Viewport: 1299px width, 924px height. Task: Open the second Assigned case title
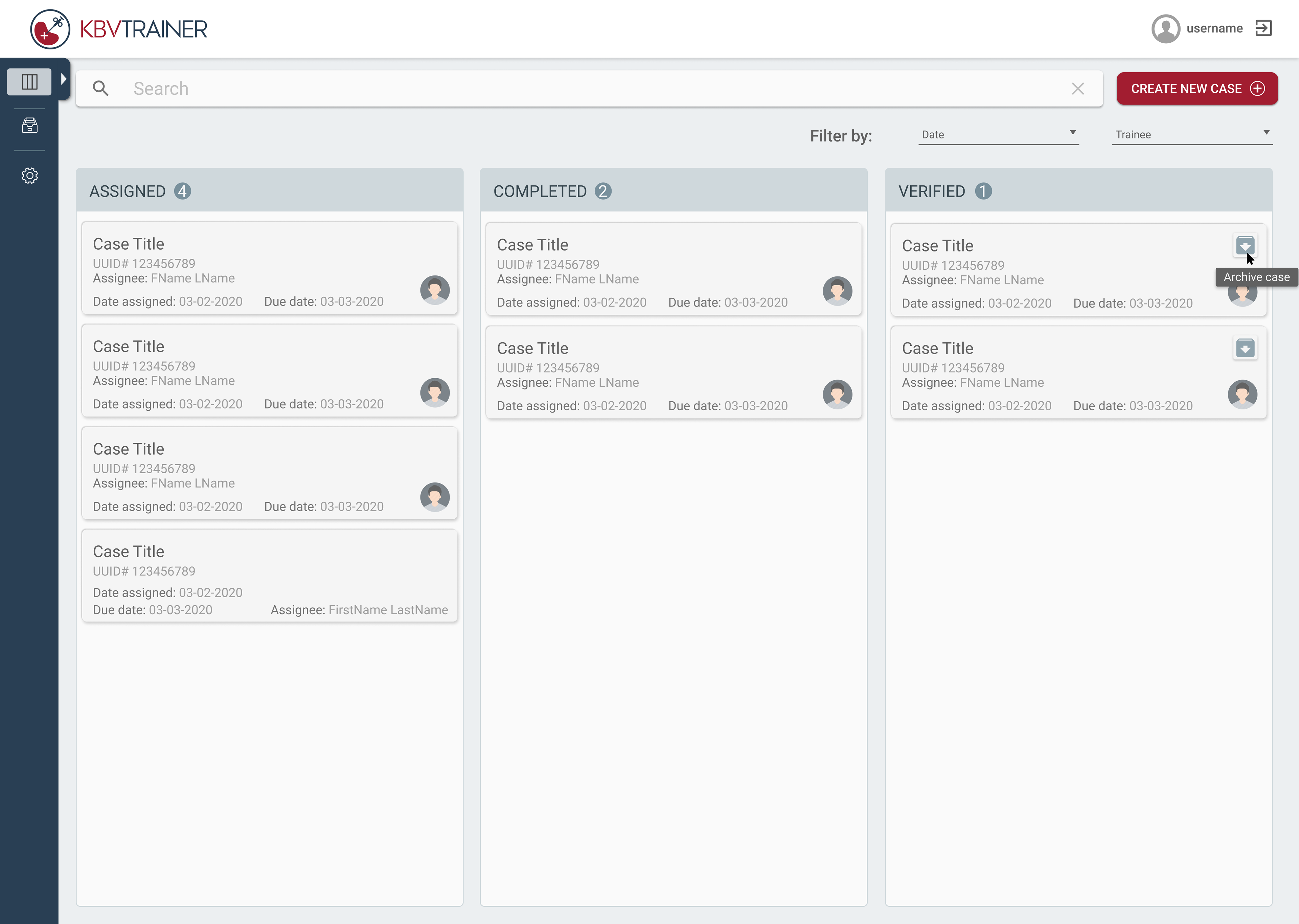[129, 346]
